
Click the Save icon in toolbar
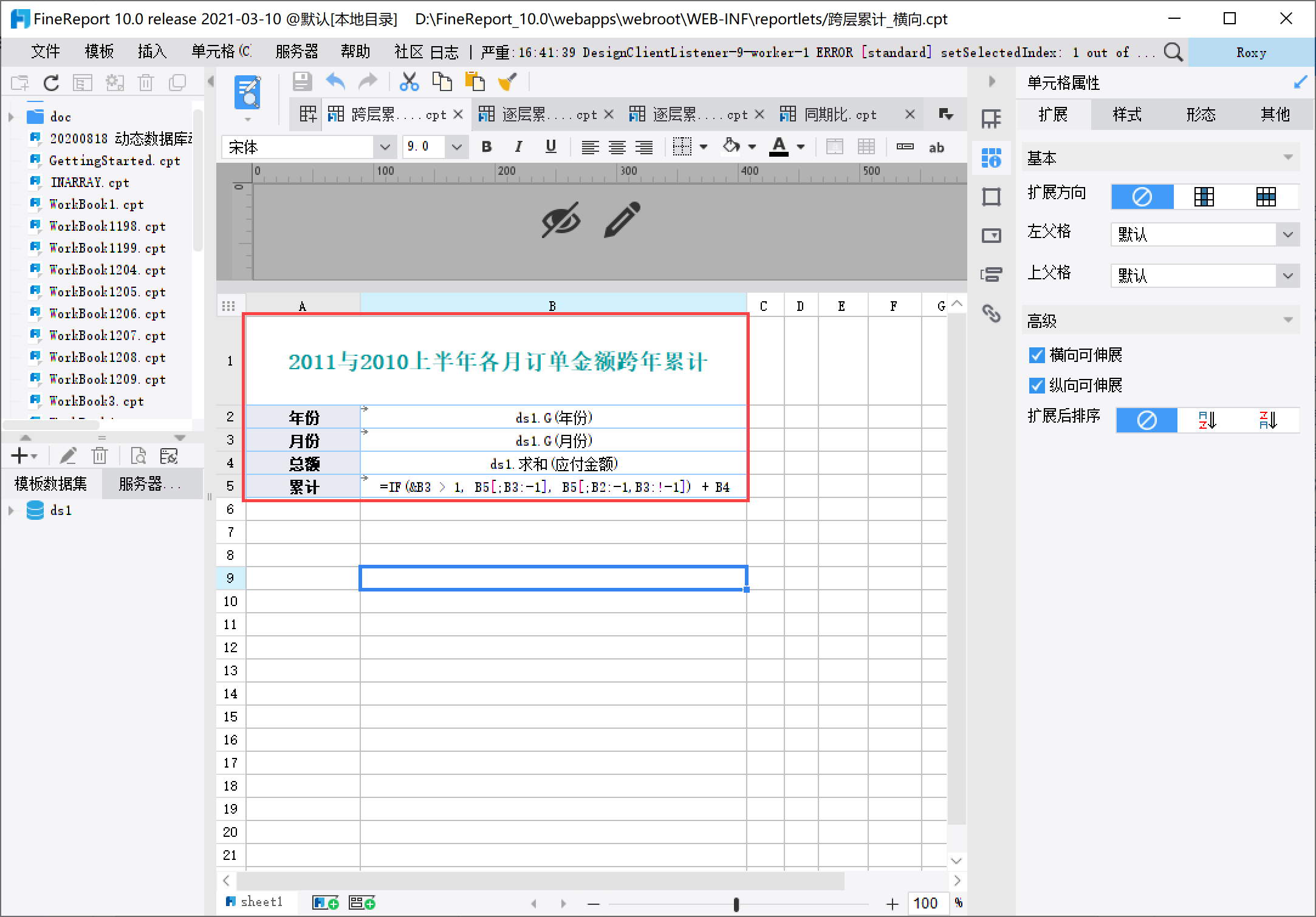point(302,82)
